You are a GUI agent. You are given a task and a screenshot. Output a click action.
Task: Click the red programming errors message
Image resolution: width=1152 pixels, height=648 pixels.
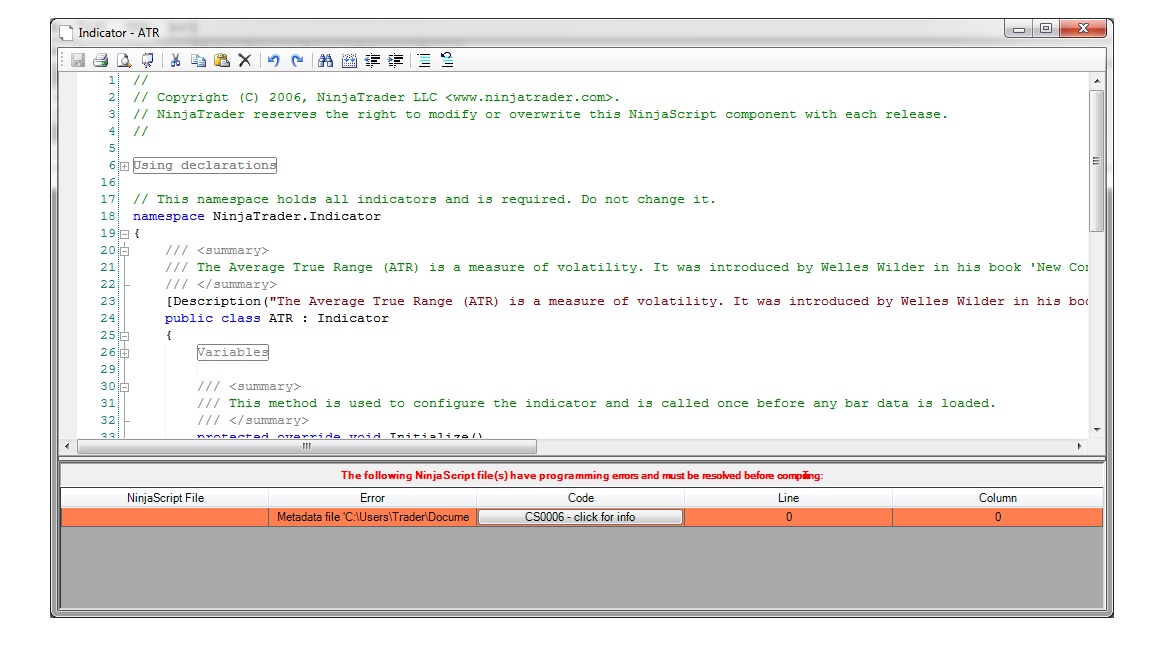(x=582, y=476)
